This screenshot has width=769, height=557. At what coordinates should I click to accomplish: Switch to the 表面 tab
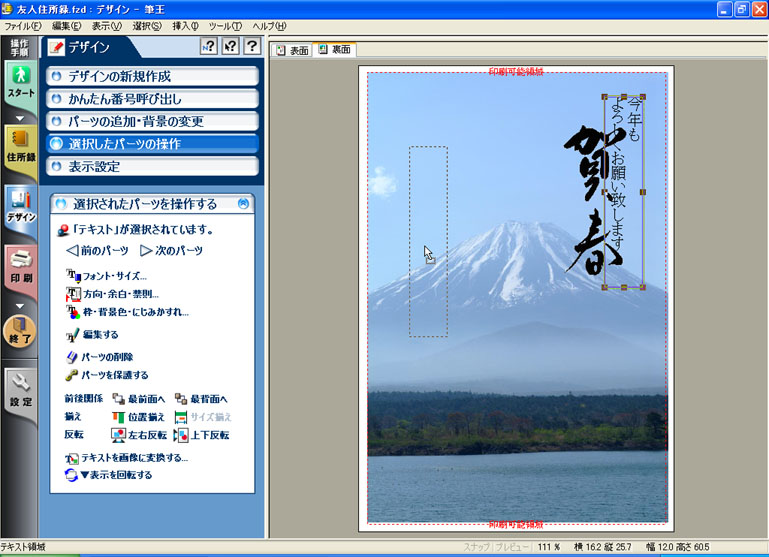(x=292, y=50)
